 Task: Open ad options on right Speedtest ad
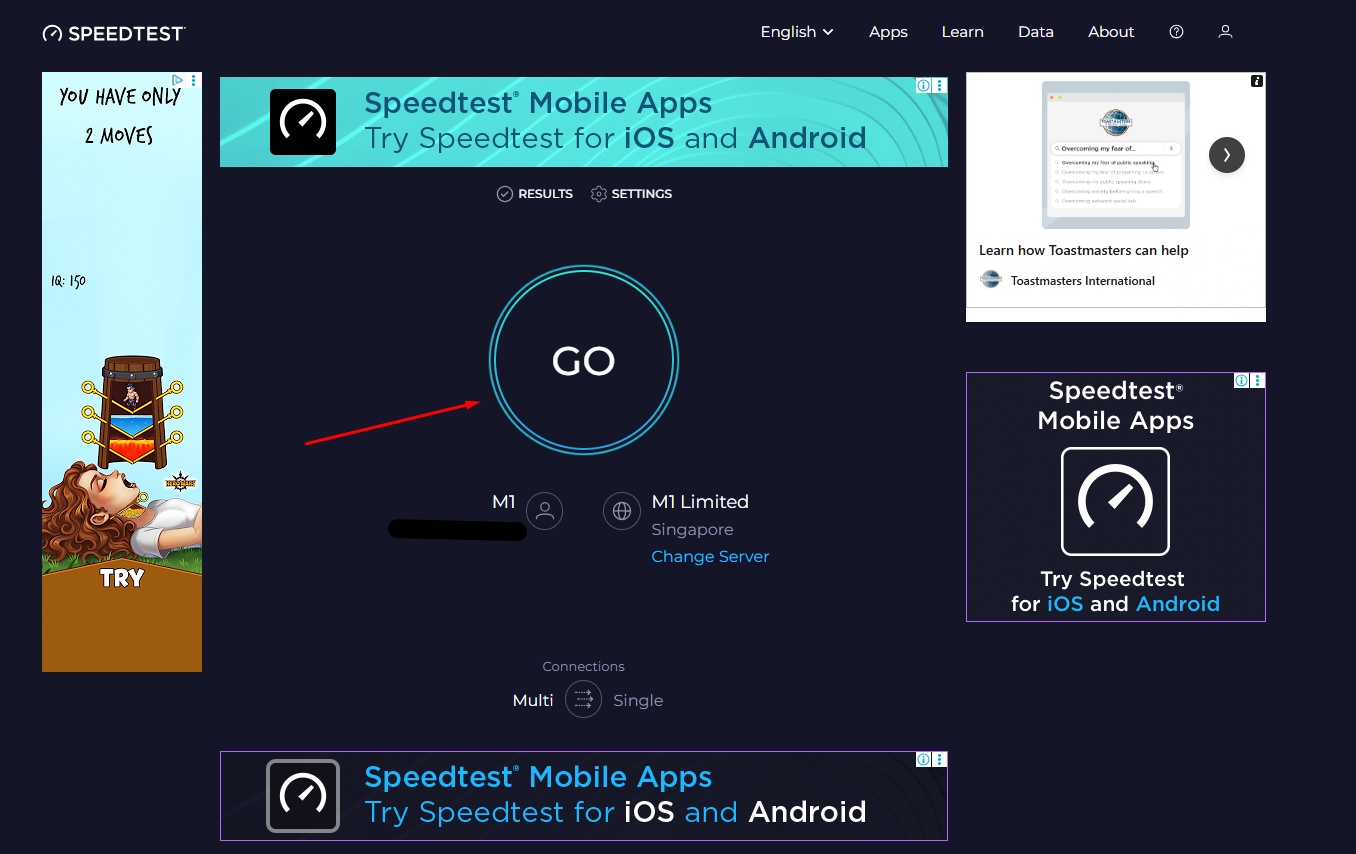[x=1257, y=380]
